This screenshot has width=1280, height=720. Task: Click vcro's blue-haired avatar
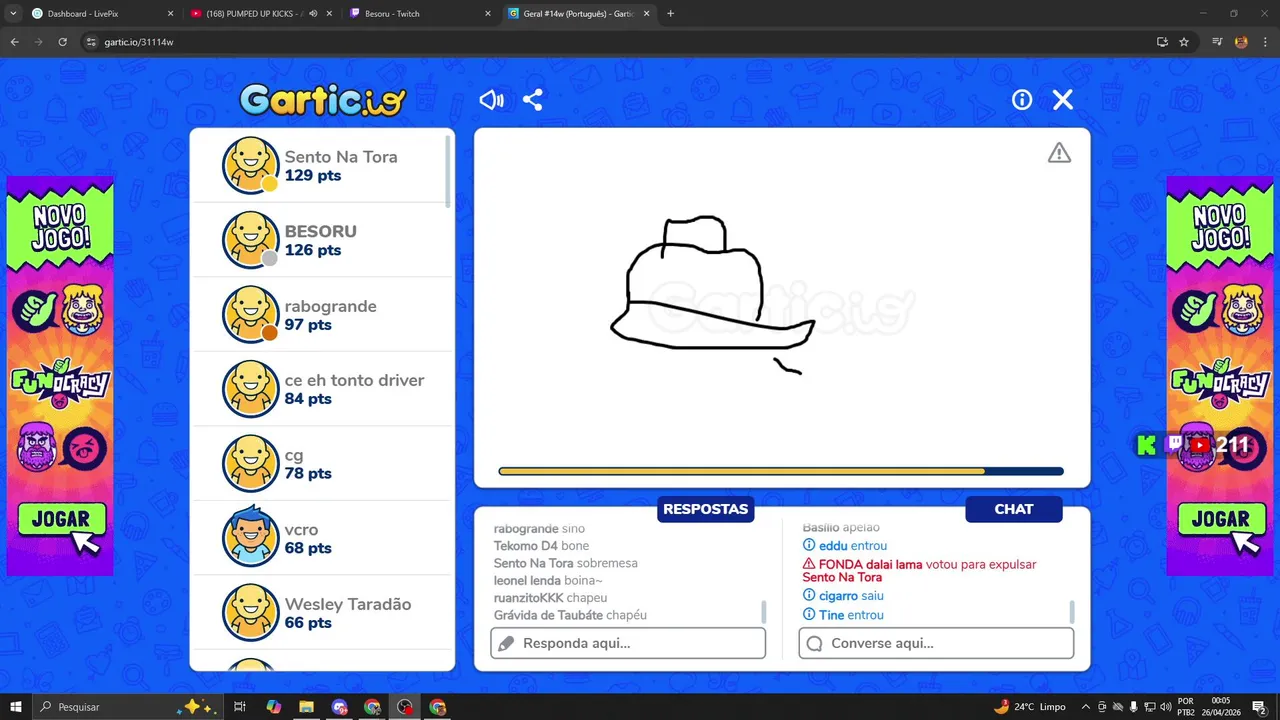pos(250,538)
